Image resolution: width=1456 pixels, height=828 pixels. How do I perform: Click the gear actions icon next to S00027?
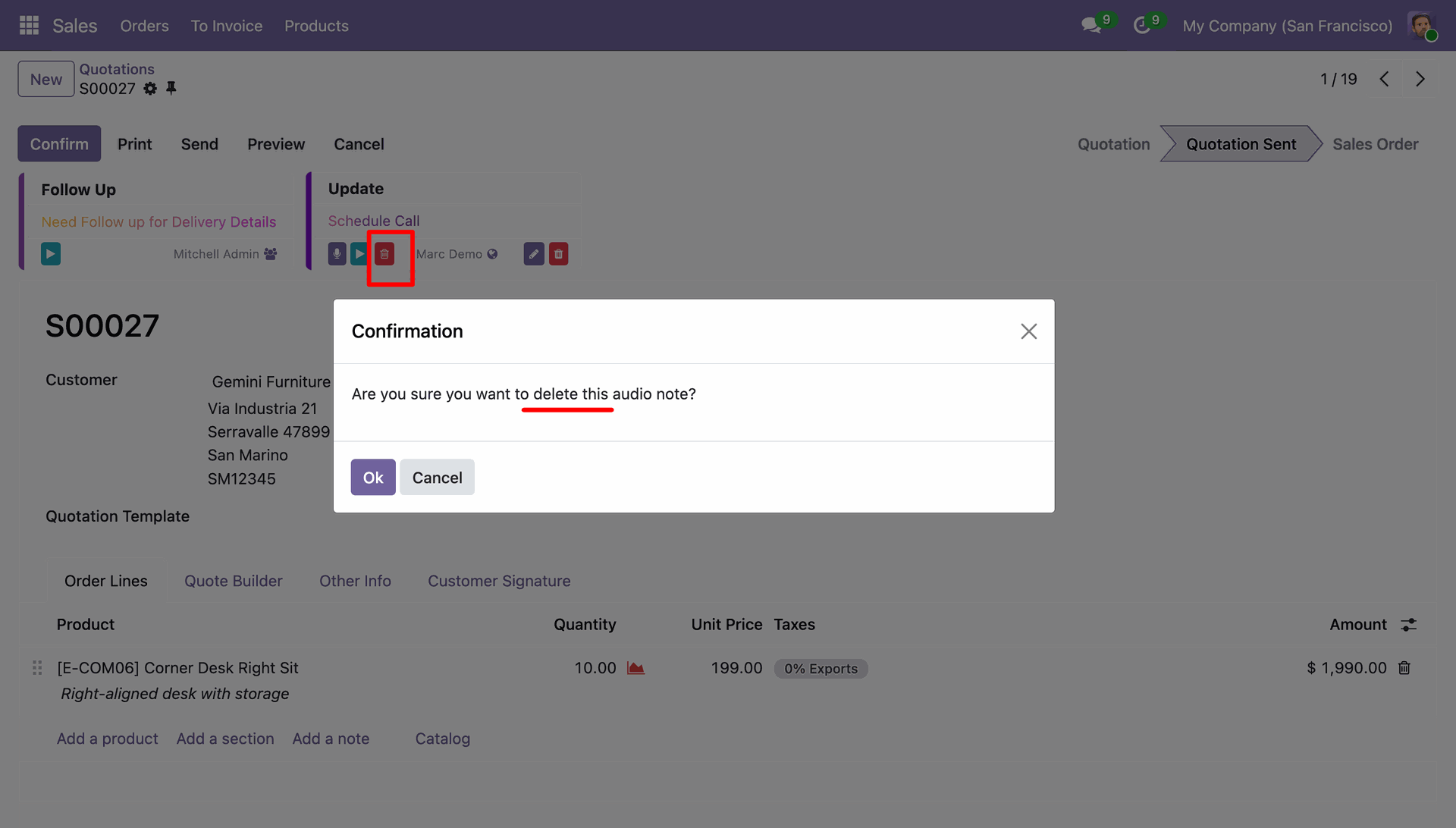coord(150,89)
